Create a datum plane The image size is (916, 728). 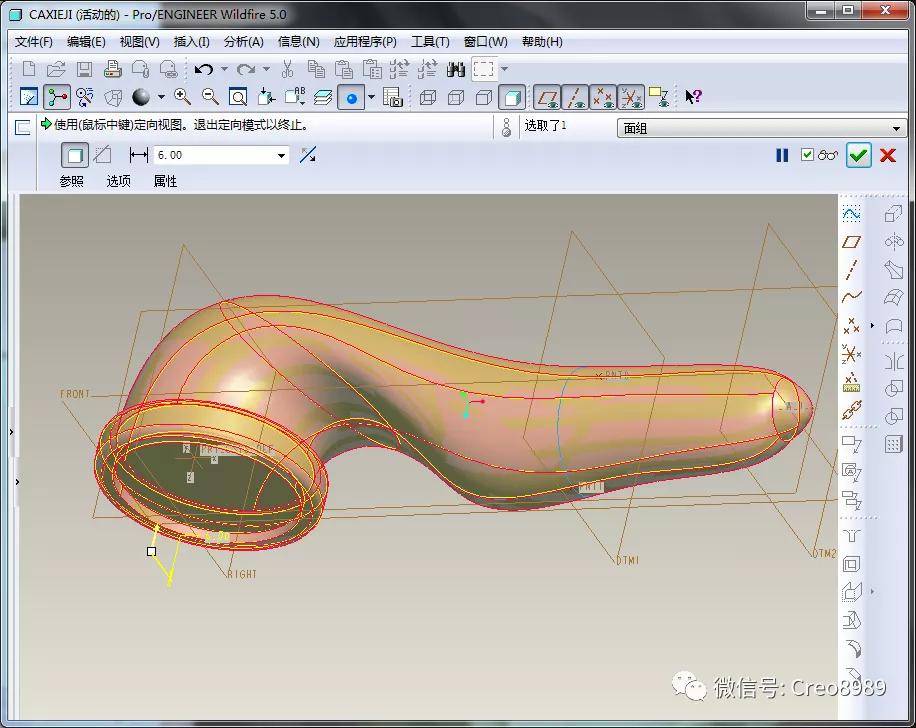[x=852, y=242]
